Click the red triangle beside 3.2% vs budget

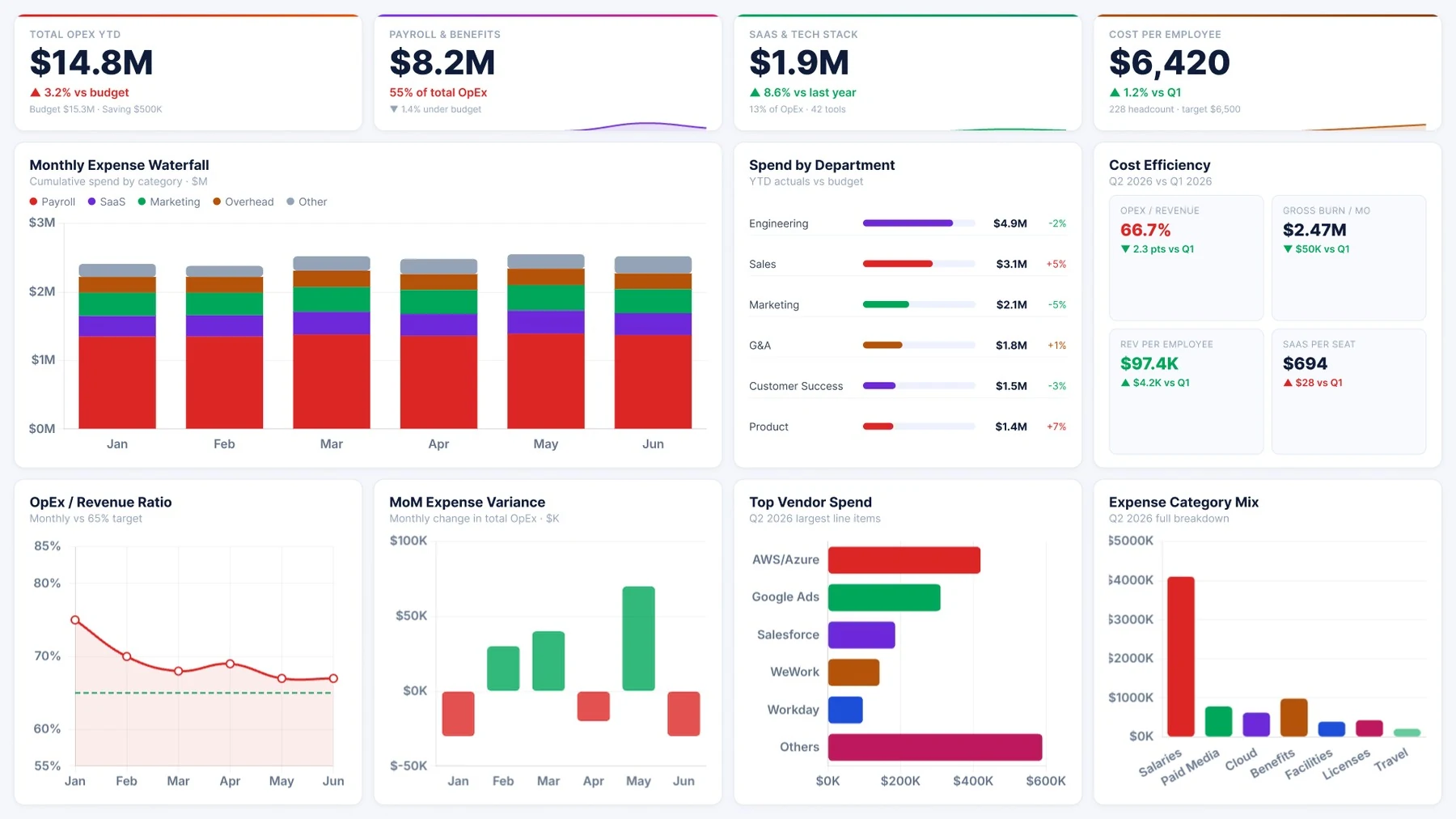[35, 92]
